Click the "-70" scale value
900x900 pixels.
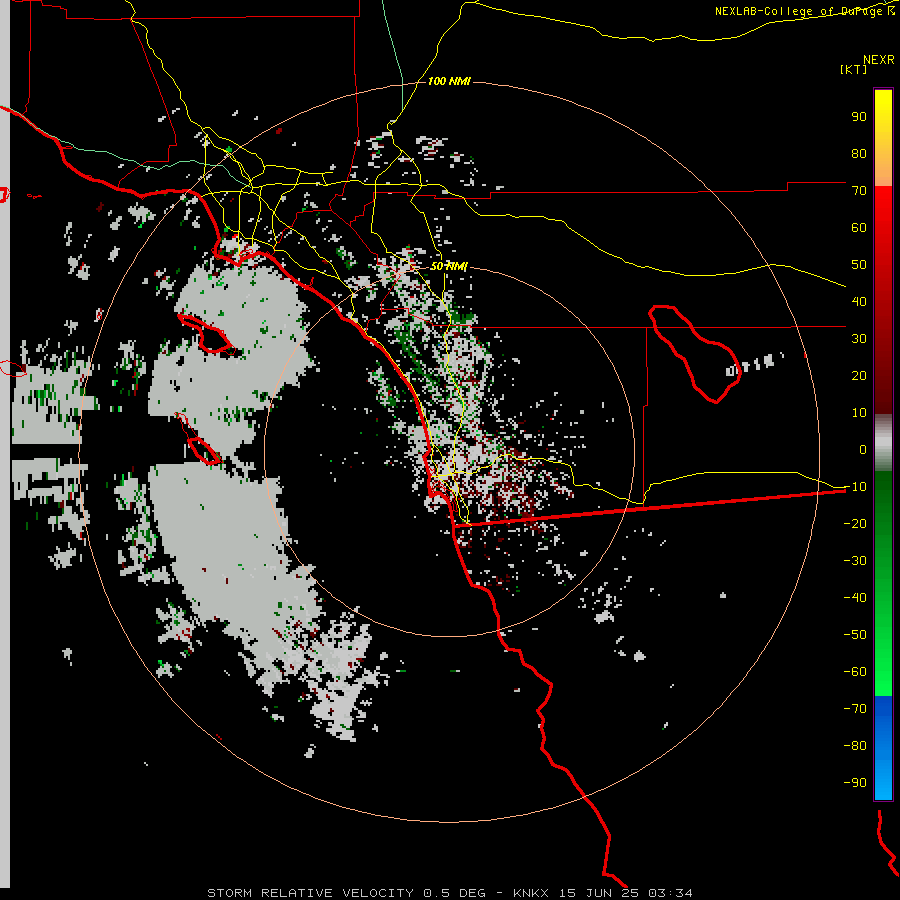(x=855, y=708)
